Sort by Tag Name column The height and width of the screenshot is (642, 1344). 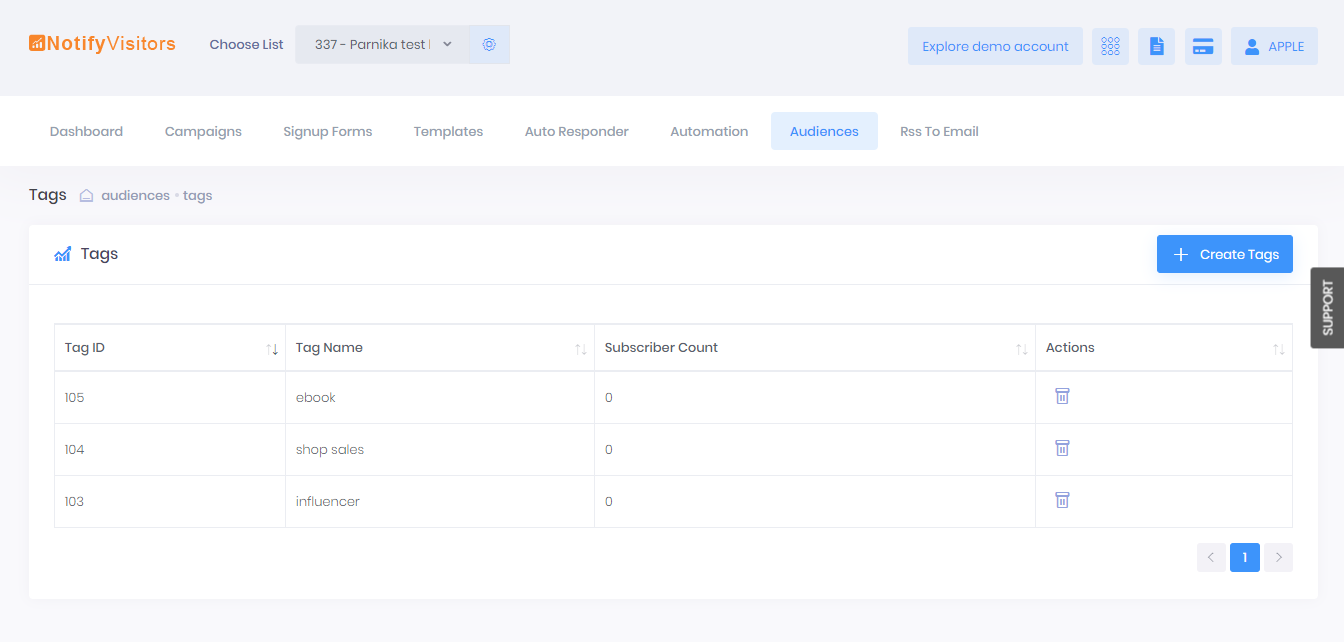click(440, 348)
